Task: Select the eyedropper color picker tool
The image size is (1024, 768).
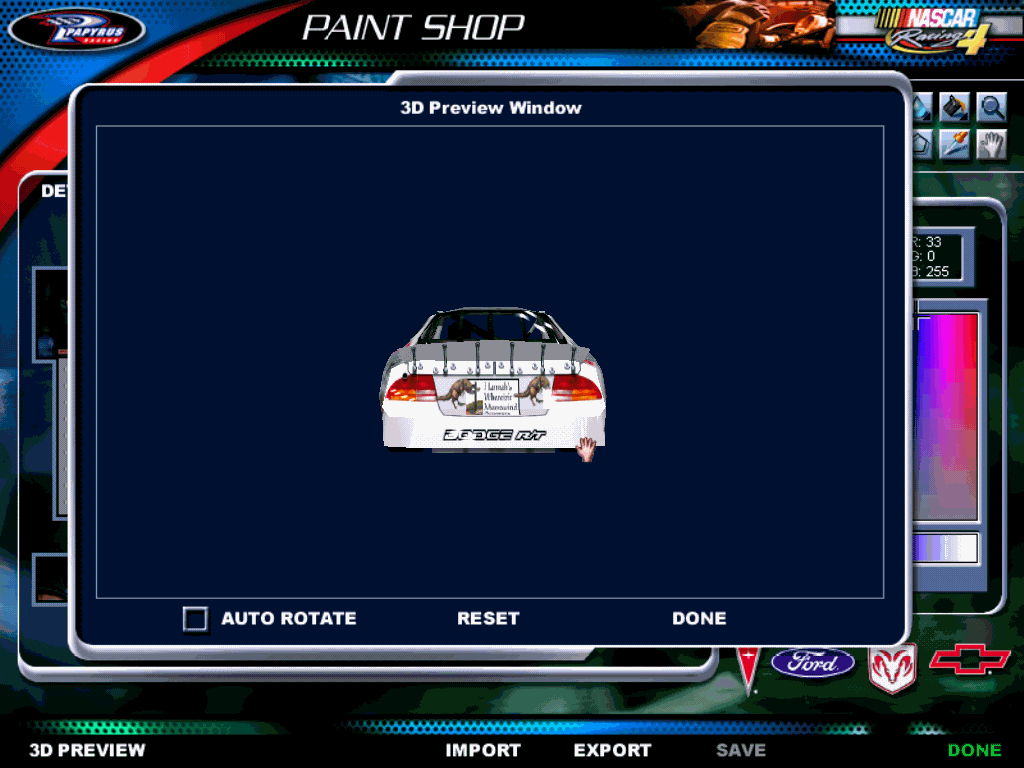Action: pyautogui.click(x=955, y=145)
